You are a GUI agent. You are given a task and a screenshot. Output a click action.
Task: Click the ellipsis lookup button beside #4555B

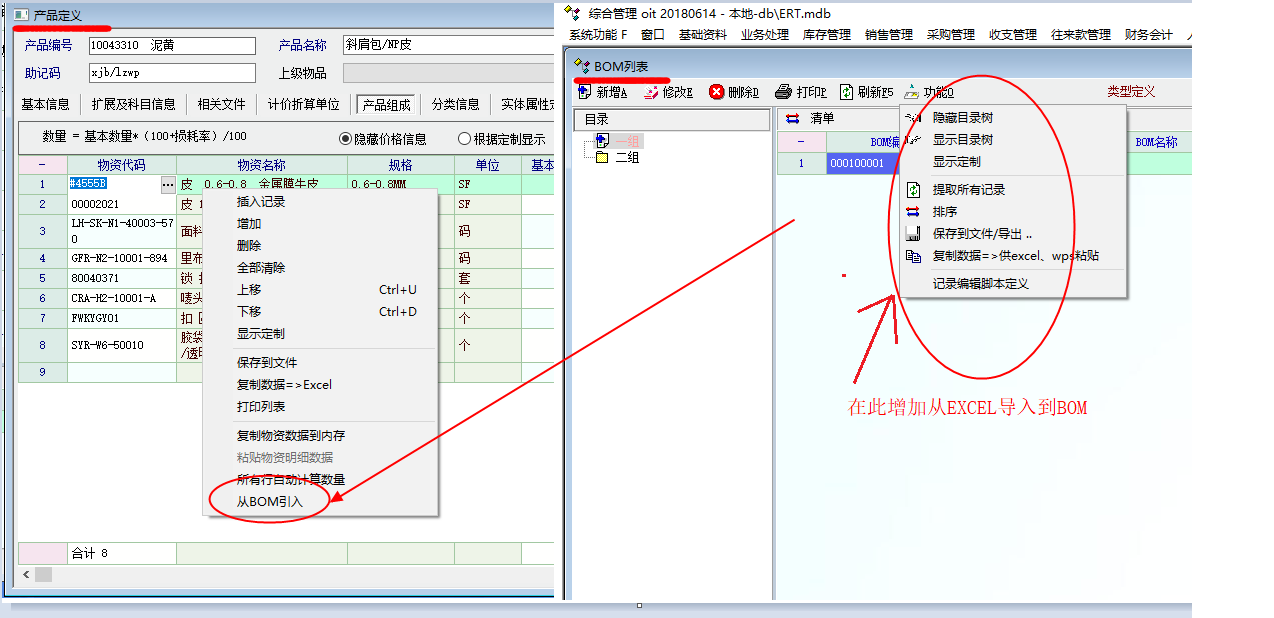click(x=167, y=184)
